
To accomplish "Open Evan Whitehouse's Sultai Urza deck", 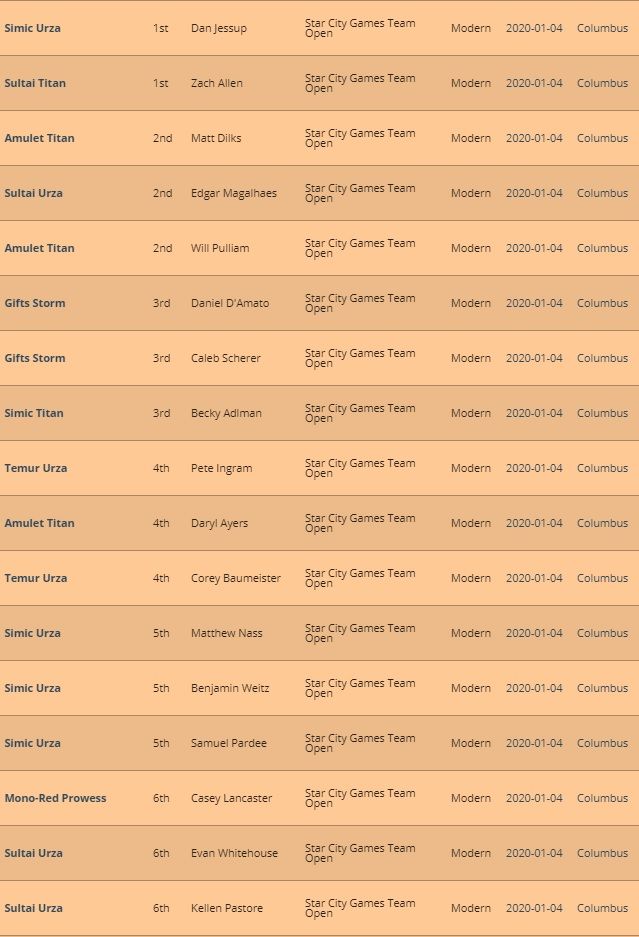I will [x=33, y=853].
